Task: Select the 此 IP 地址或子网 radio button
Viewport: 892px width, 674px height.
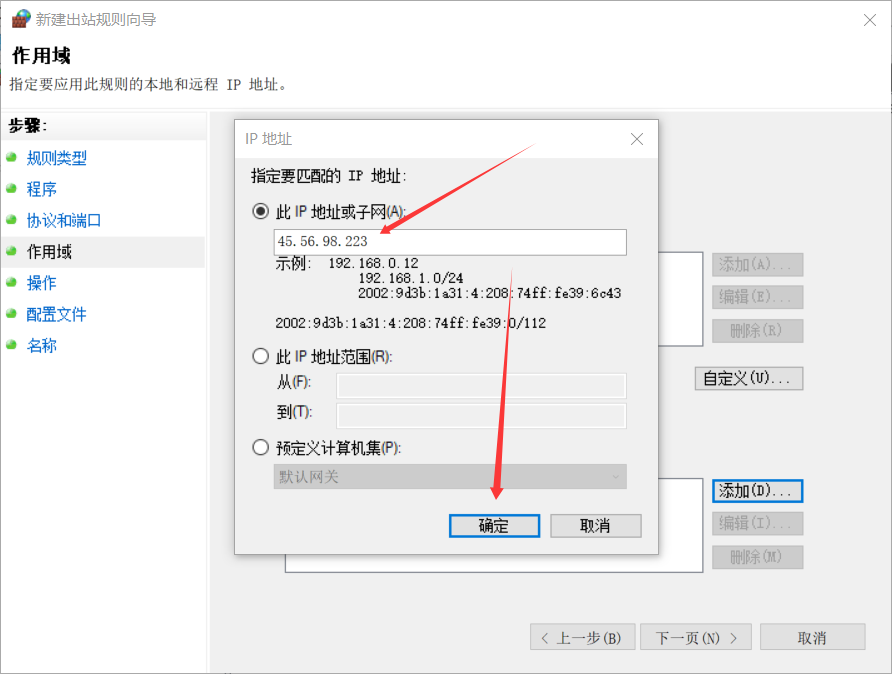Action: coord(260,211)
